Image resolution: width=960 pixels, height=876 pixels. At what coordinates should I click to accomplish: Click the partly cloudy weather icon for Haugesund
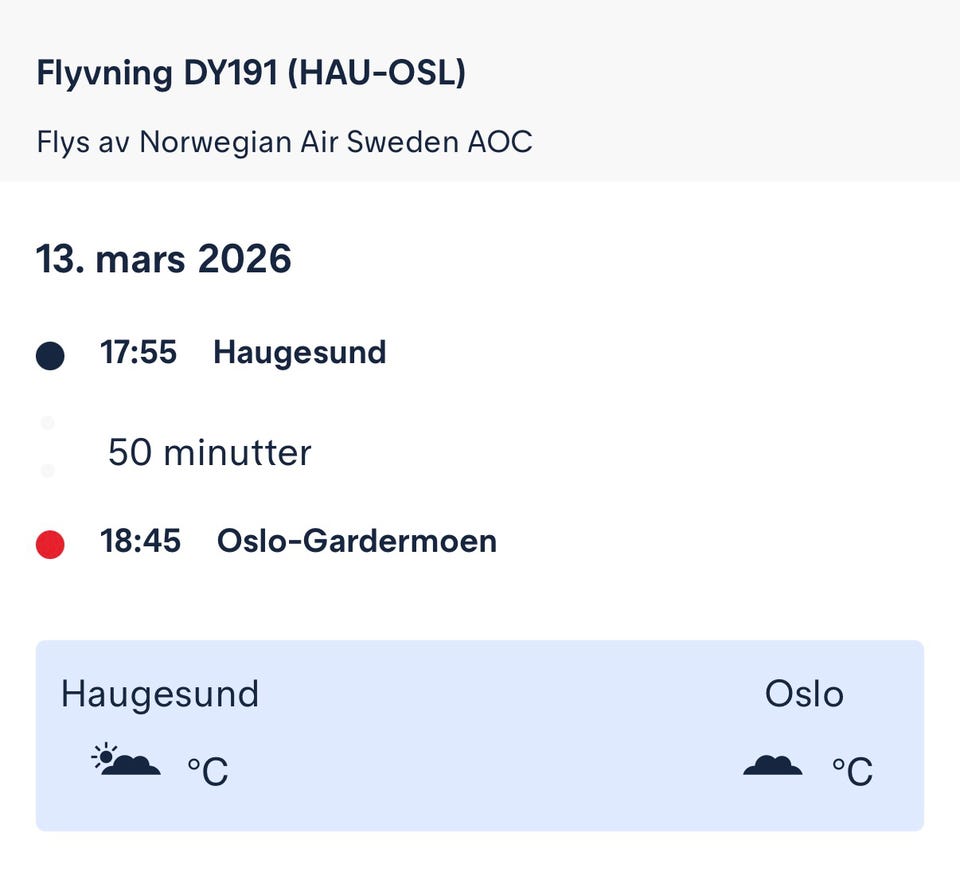[126, 761]
